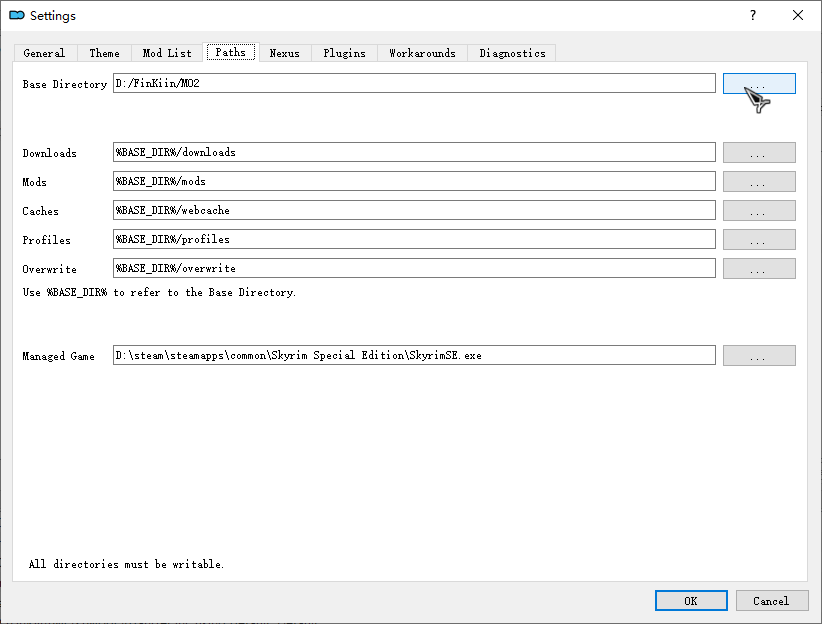Click the 'Caches' label
Image resolution: width=822 pixels, height=624 pixels.
(x=40, y=211)
